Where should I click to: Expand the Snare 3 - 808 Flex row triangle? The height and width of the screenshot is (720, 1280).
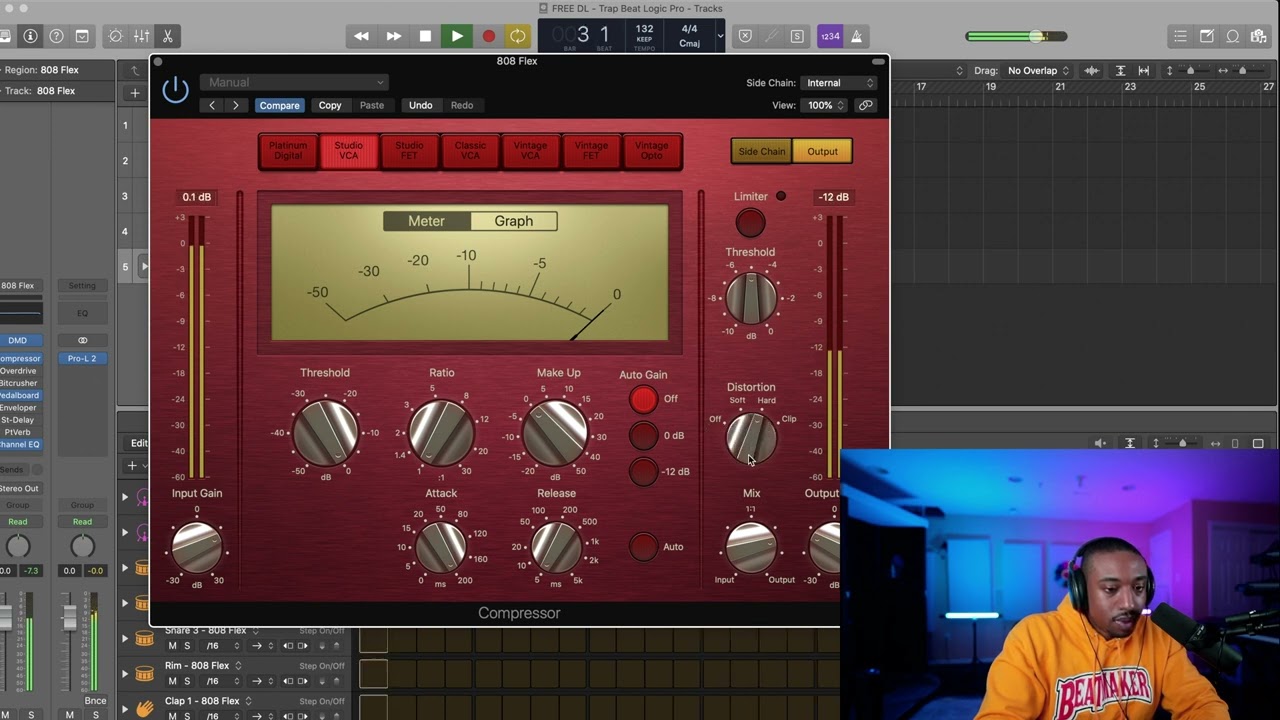pyautogui.click(x=125, y=638)
